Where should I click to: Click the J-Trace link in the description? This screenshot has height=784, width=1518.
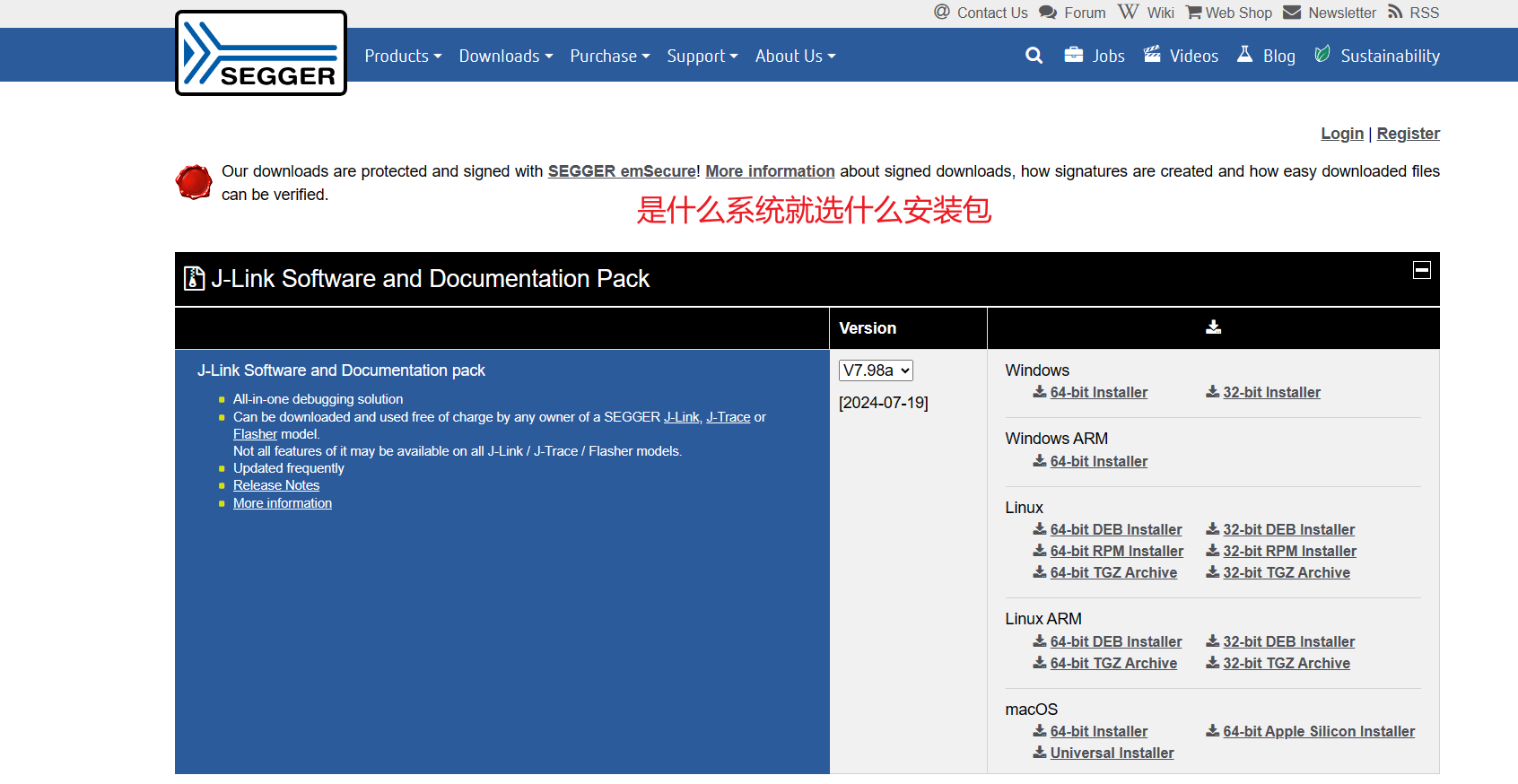(728, 417)
